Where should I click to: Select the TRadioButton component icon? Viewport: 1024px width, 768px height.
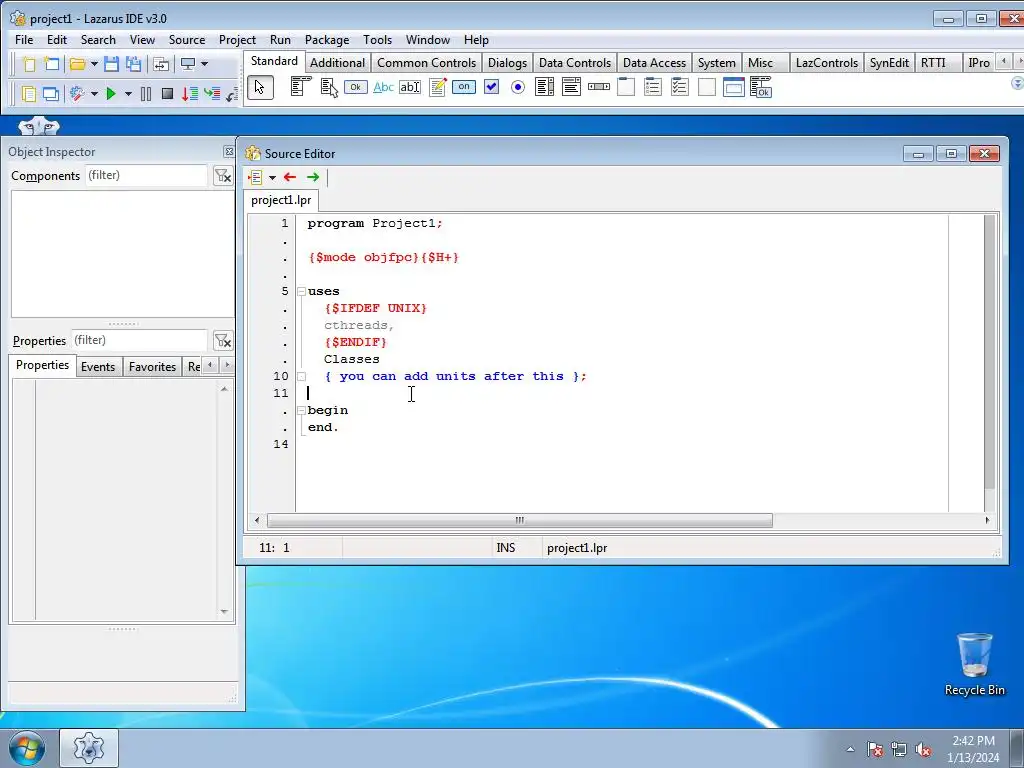click(x=518, y=87)
